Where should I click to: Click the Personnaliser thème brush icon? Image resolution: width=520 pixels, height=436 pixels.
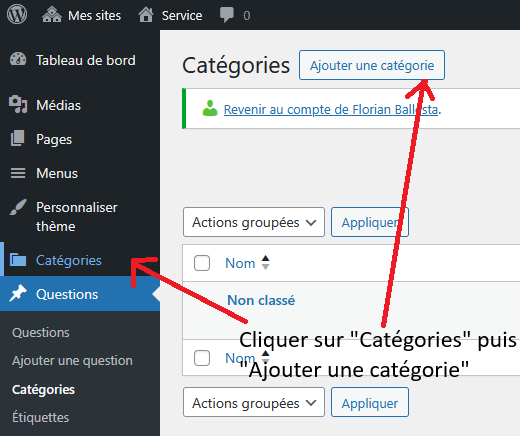(x=18, y=207)
